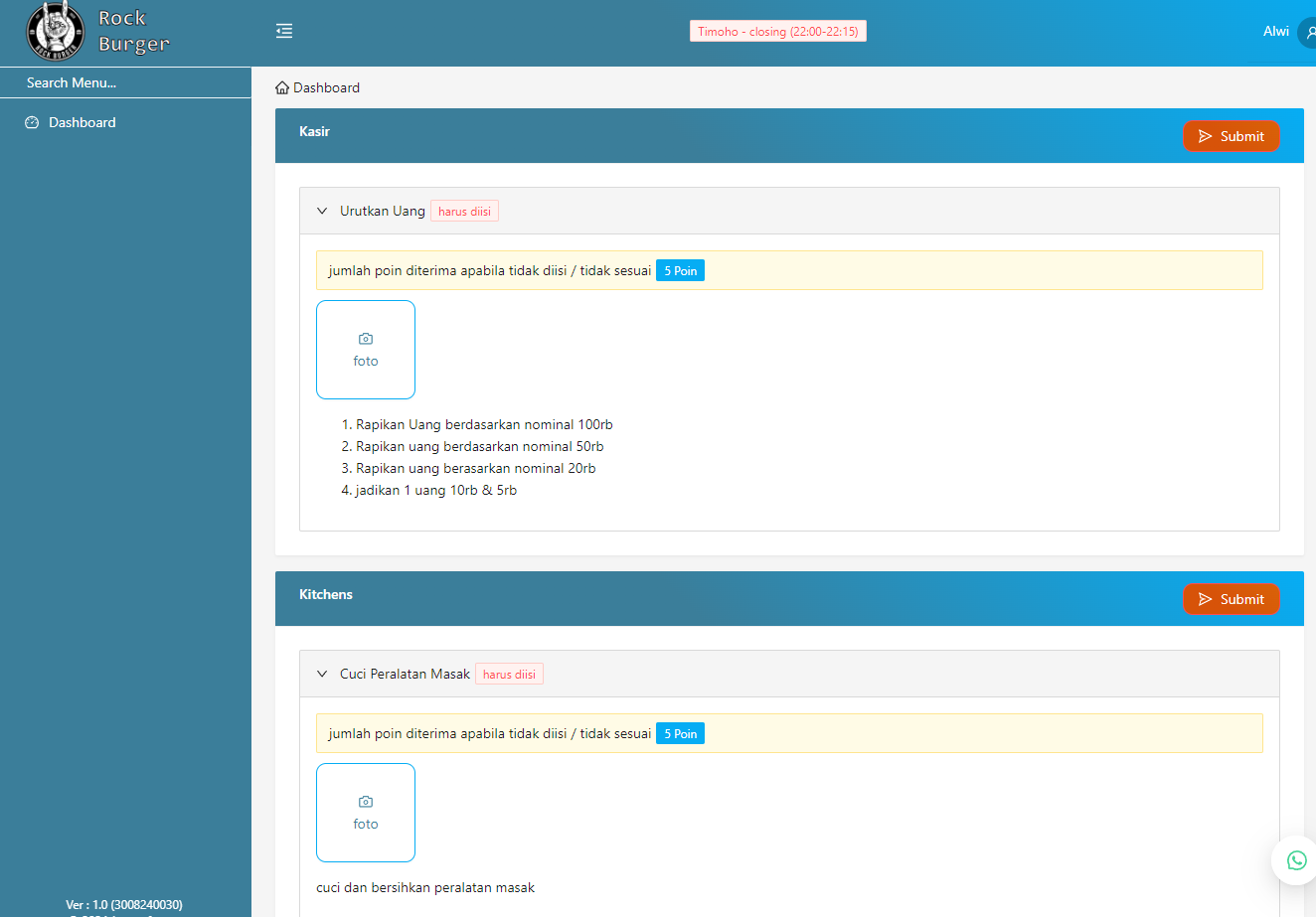This screenshot has height=917, width=1316.
Task: Click the camera icon in Urutkan Uang
Action: [366, 339]
